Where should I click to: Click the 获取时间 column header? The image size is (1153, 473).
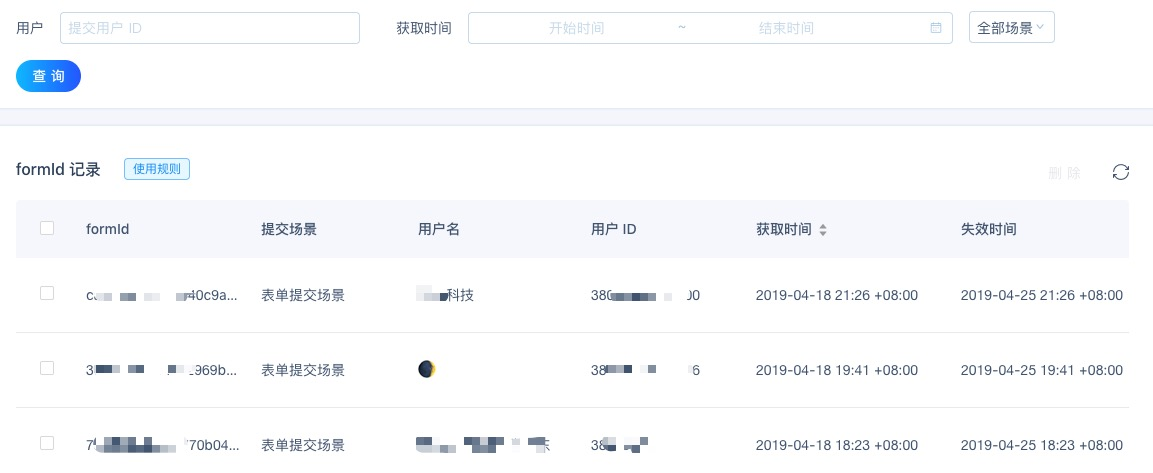tap(784, 229)
